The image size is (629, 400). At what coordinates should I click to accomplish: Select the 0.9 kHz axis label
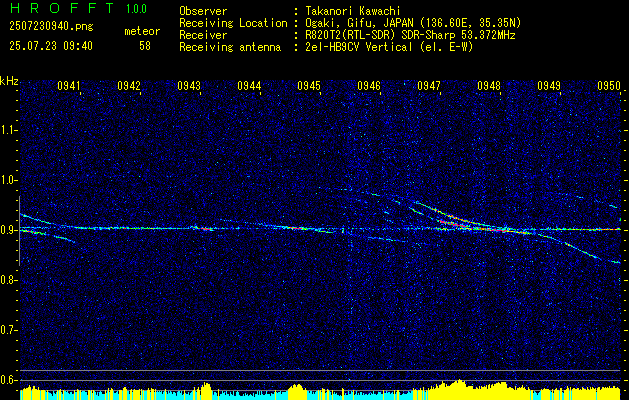coord(8,230)
